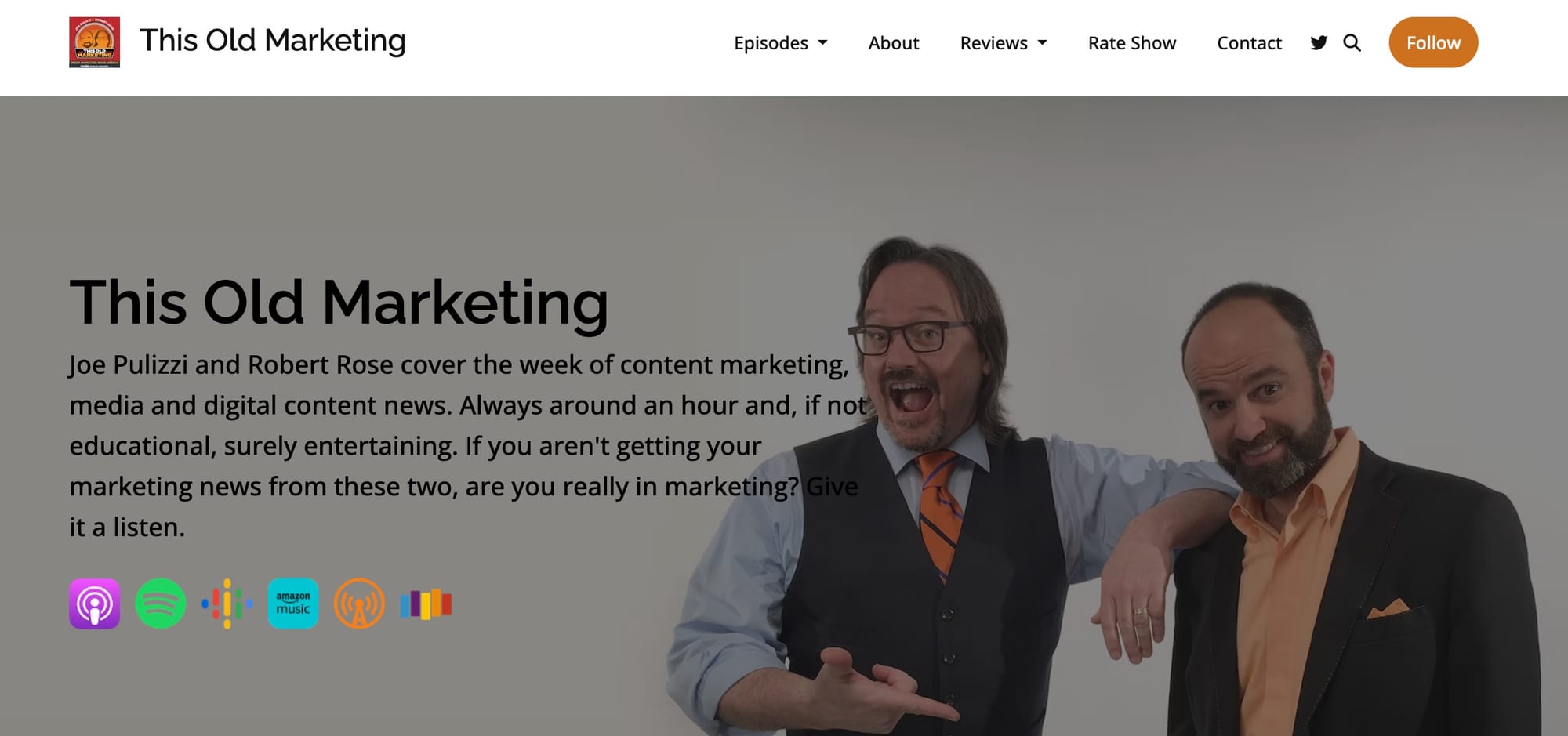Screen dimensions: 1568x736
Task: Open the Apple Podcasts icon link
Action: coord(94,604)
